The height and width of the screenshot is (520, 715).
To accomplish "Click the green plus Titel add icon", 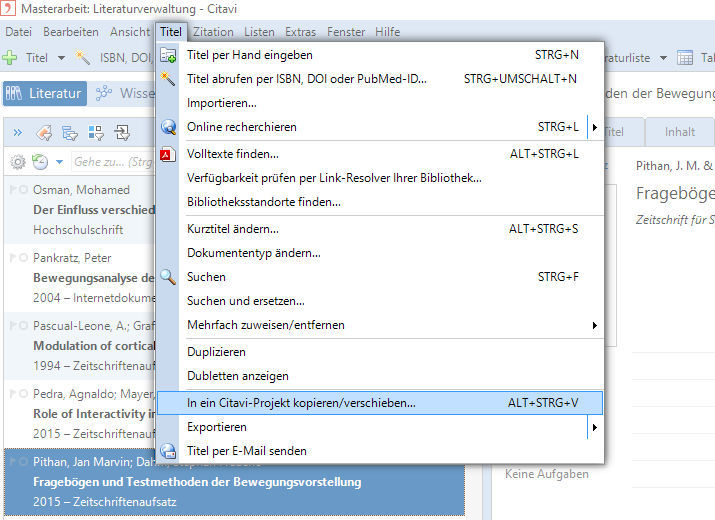I will 10,58.
